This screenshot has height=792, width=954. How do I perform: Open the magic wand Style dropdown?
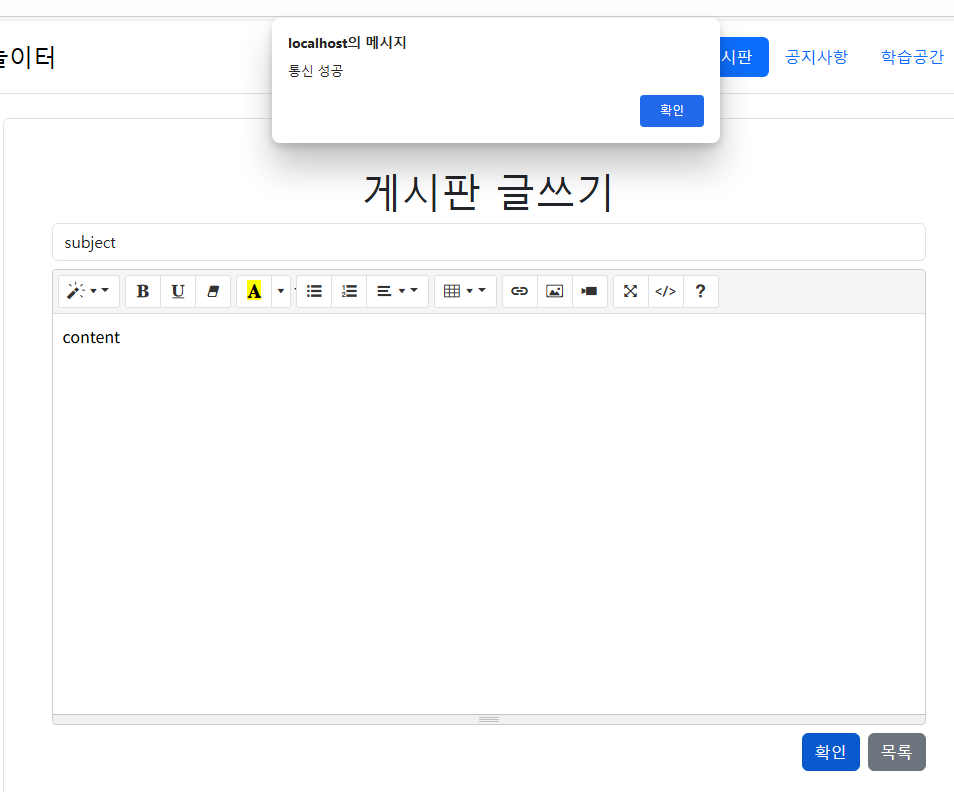coord(89,291)
